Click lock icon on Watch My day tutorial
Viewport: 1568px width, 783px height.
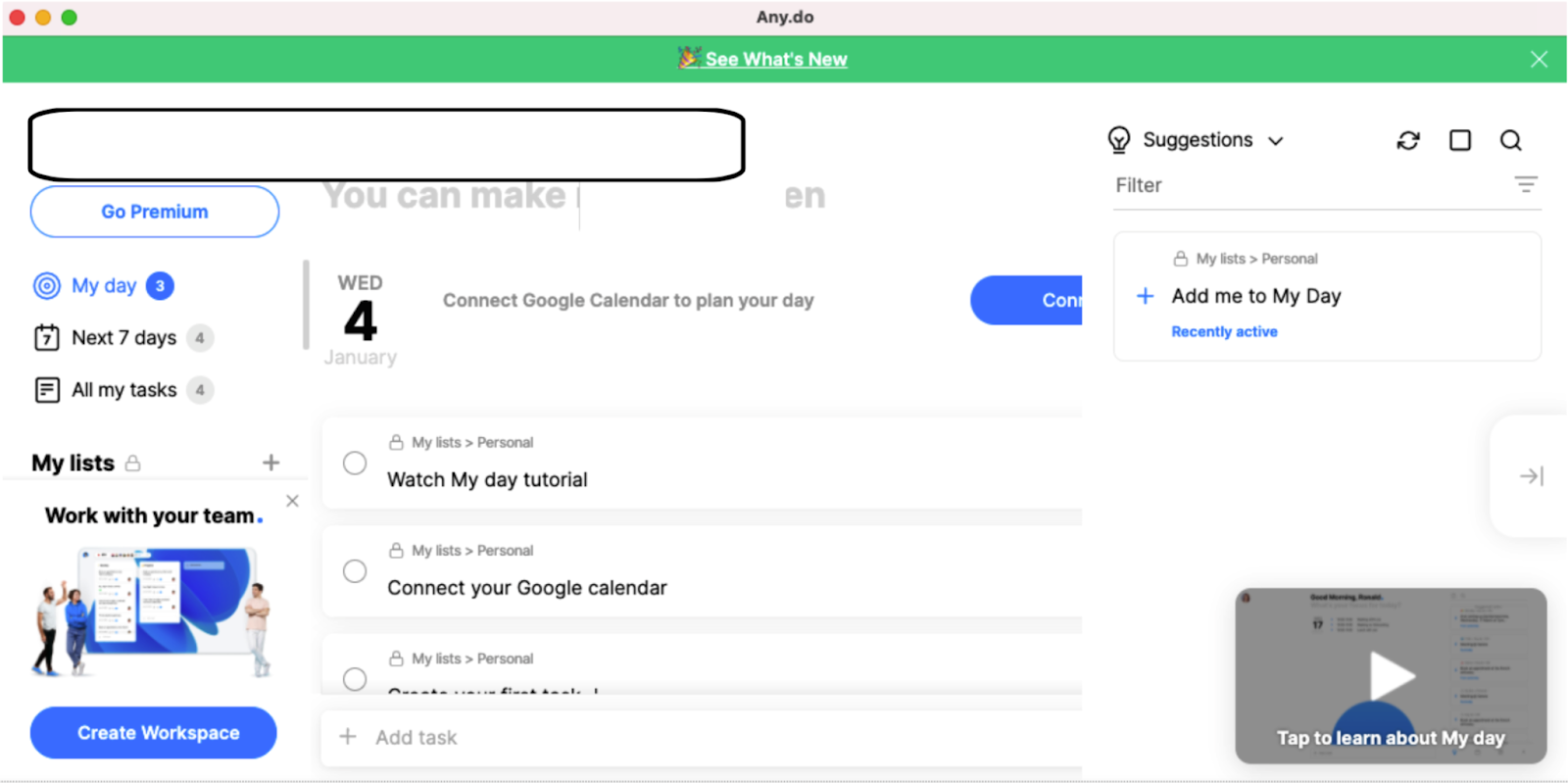coord(396,442)
